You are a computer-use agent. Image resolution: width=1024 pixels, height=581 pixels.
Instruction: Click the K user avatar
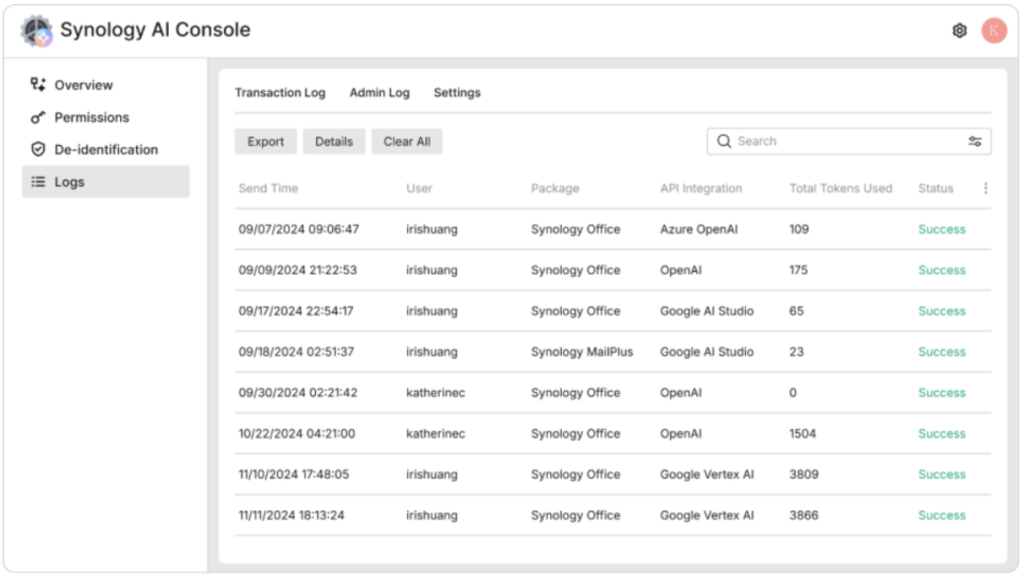[993, 31]
